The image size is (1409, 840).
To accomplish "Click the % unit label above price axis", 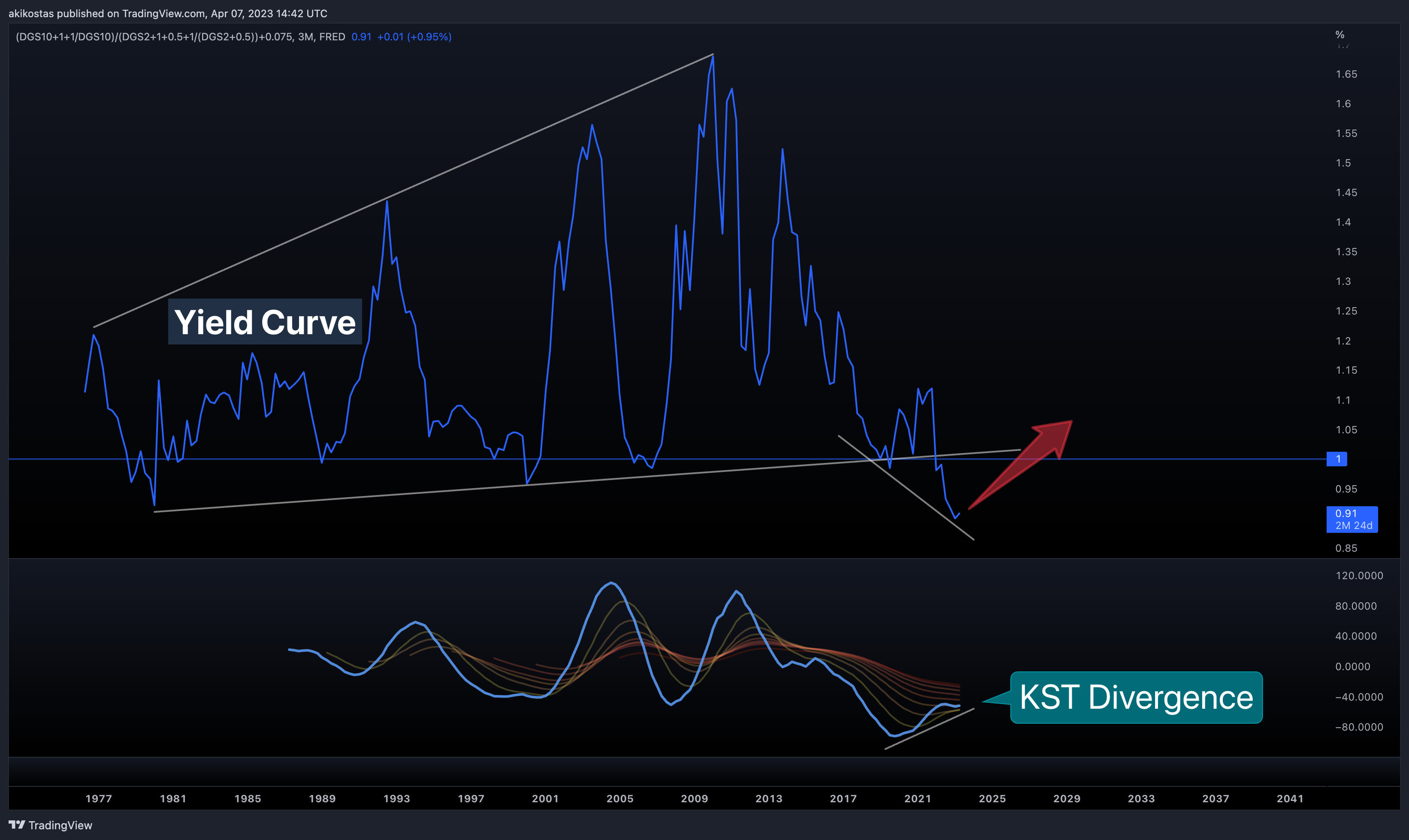I will point(1340,34).
